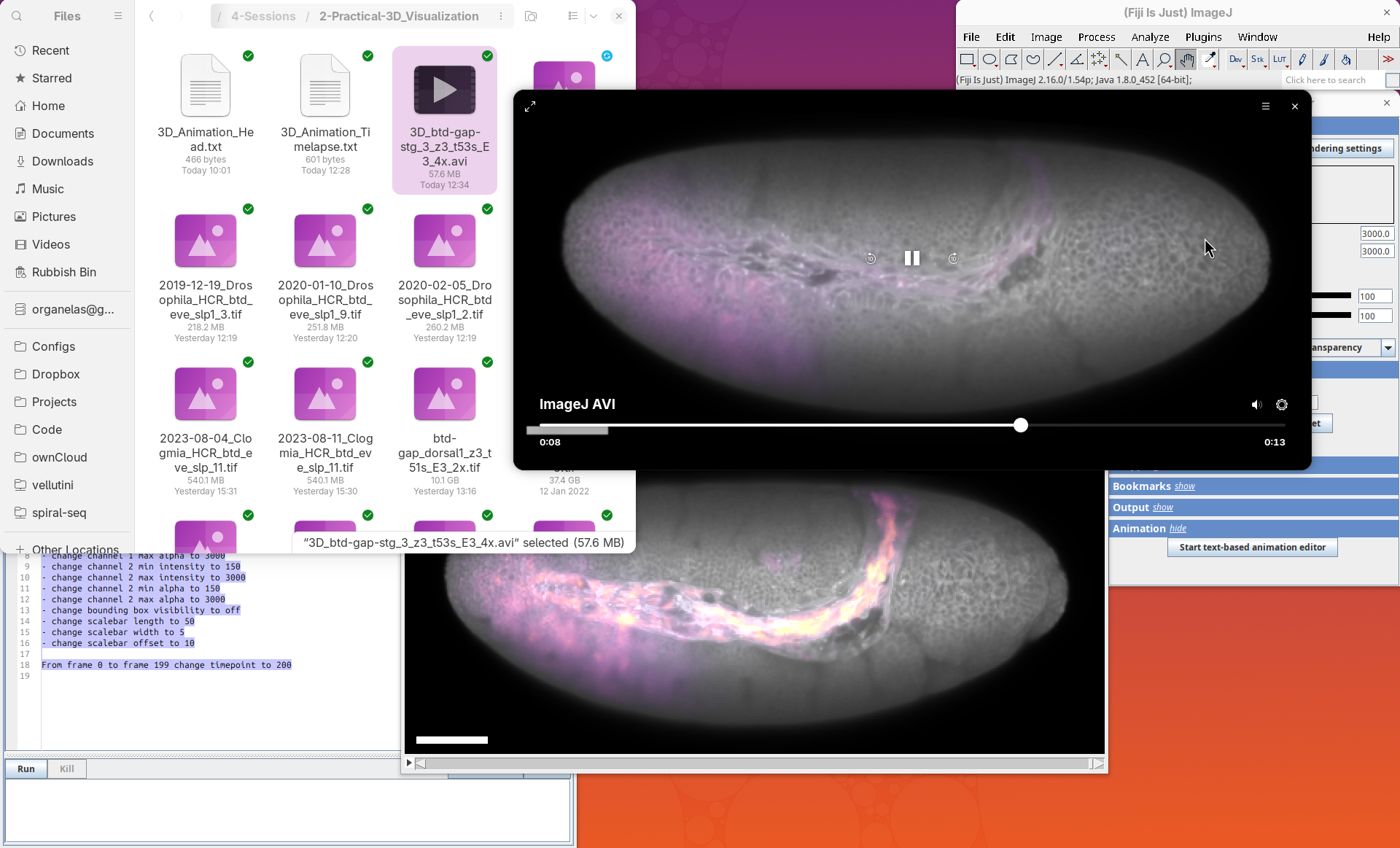This screenshot has width=1400, height=848.
Task: Mute the video player volume
Action: tap(1256, 405)
